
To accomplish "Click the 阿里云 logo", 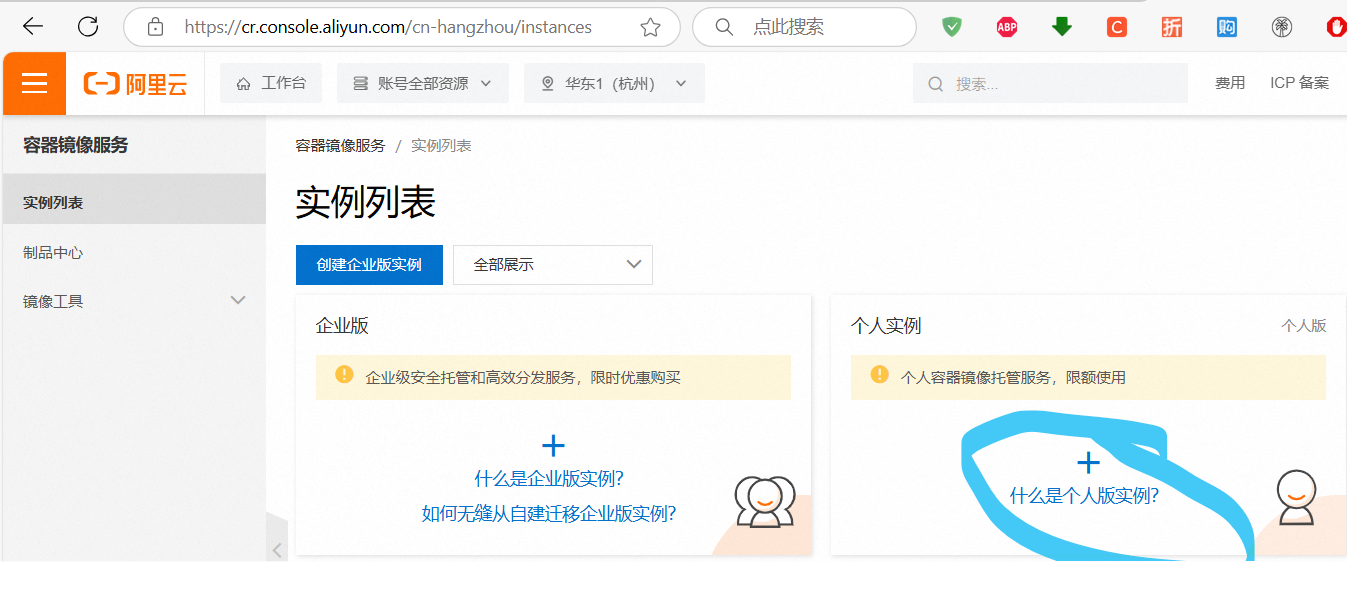I will tap(135, 84).
